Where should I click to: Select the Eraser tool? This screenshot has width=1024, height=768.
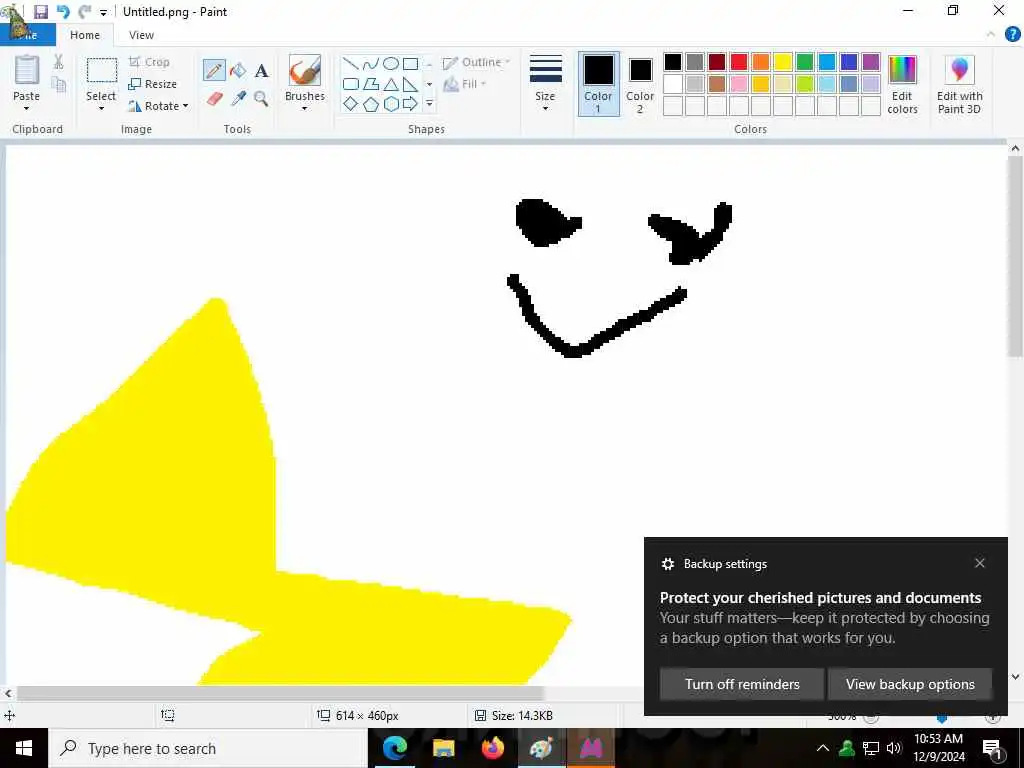coord(215,99)
